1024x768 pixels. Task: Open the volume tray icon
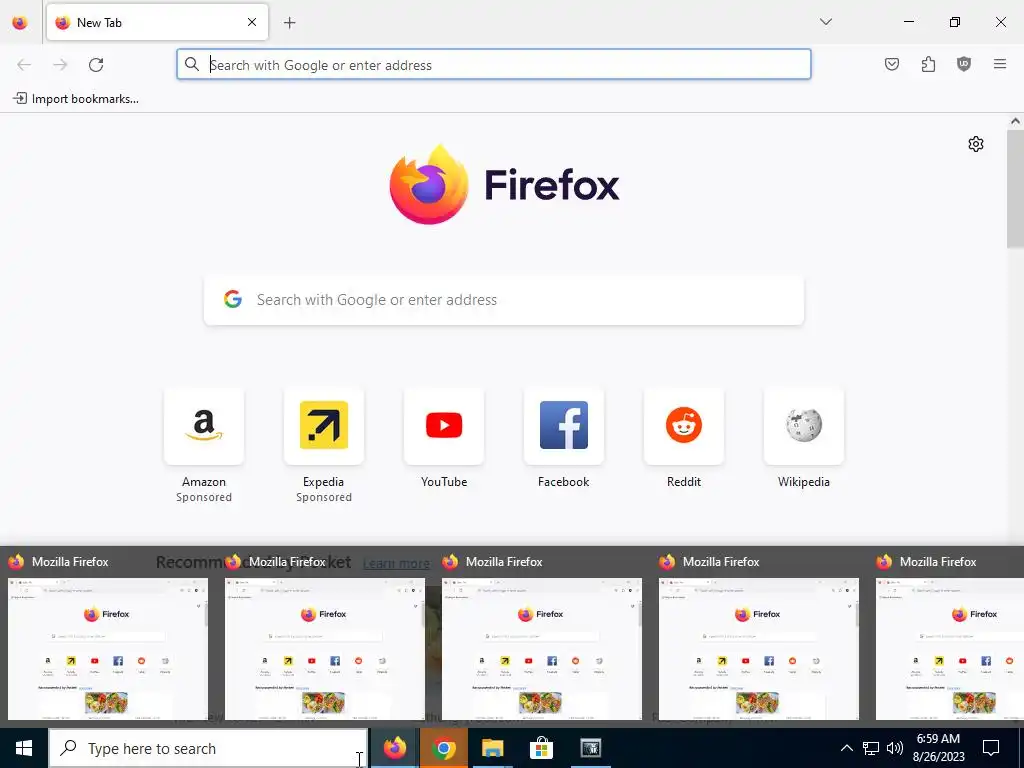click(x=895, y=748)
